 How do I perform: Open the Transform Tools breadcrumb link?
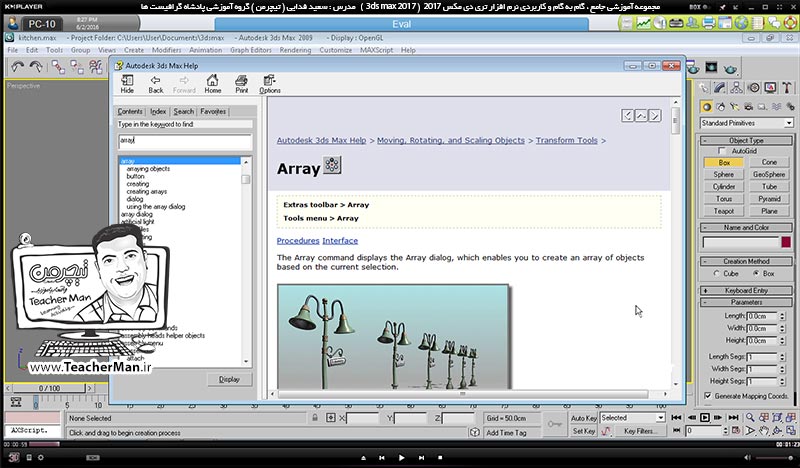pos(566,140)
